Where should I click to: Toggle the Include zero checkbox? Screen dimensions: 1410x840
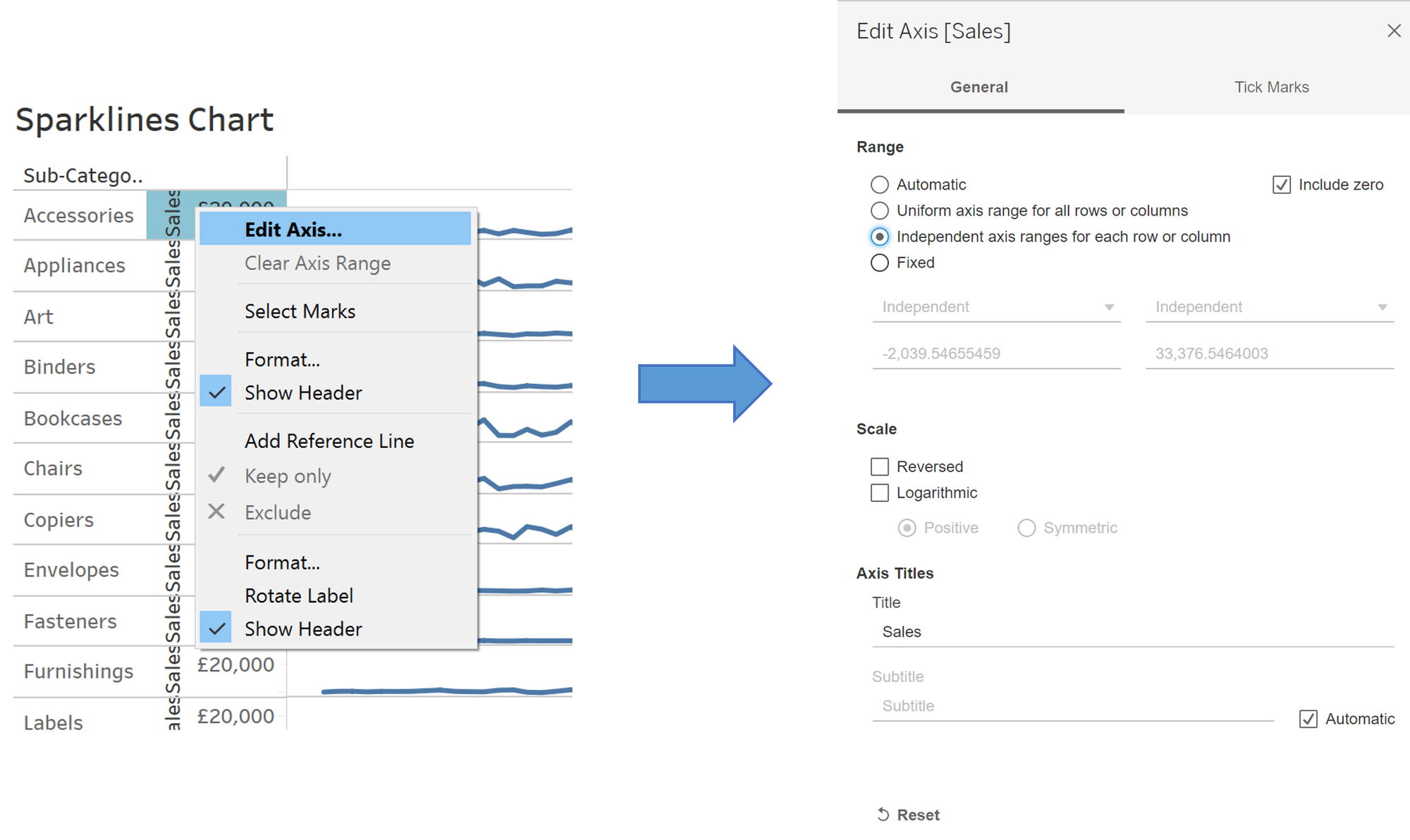[x=1281, y=185]
